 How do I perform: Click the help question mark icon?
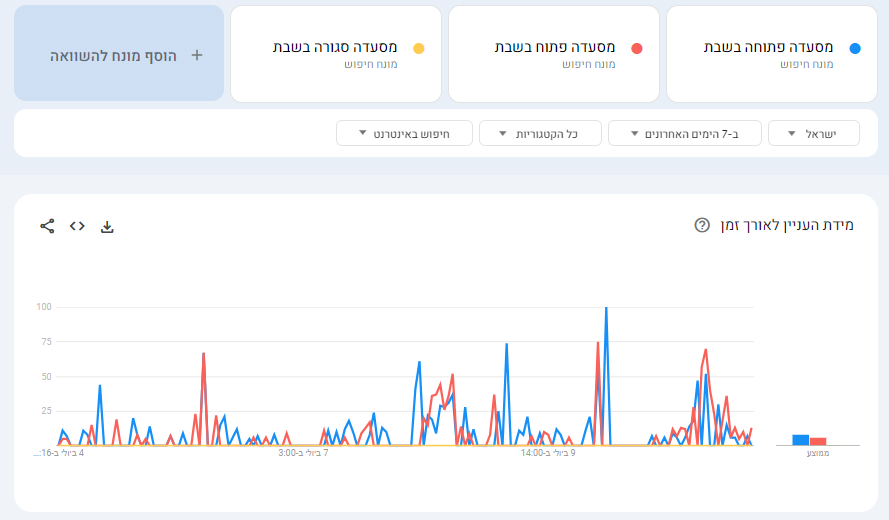[x=702, y=225]
